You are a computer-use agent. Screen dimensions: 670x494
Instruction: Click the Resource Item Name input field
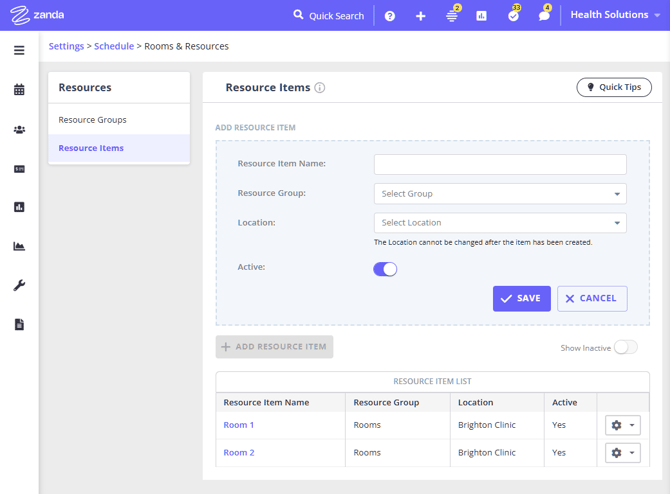point(500,164)
